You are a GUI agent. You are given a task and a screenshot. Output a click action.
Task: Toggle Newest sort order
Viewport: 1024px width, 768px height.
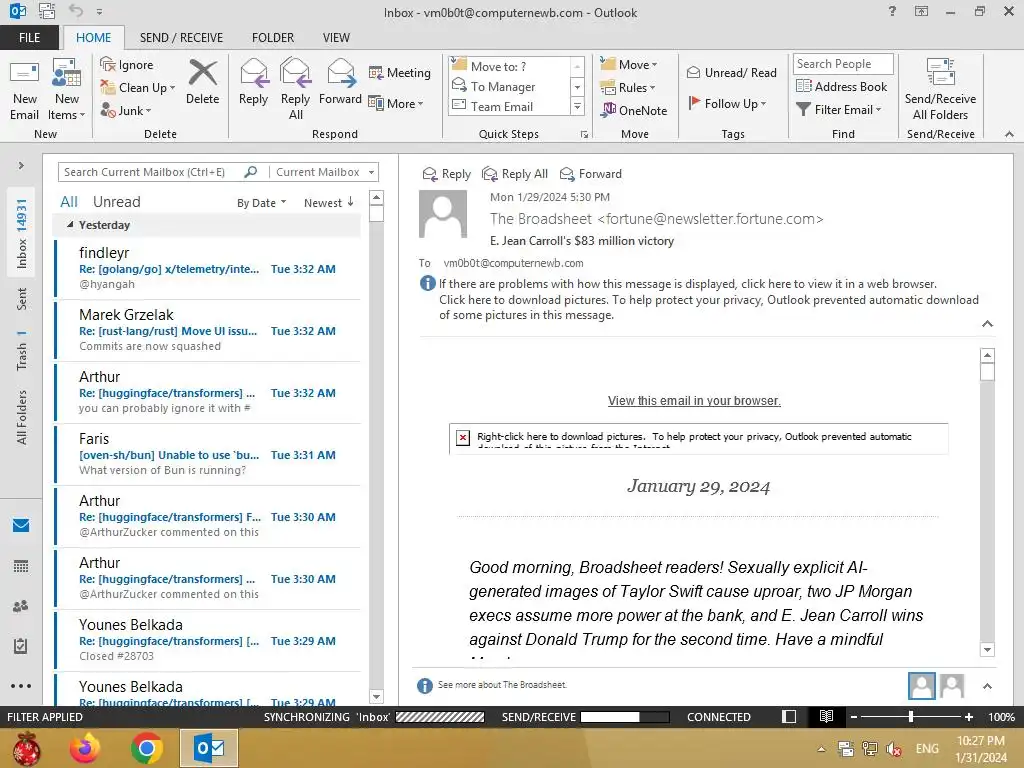point(328,202)
